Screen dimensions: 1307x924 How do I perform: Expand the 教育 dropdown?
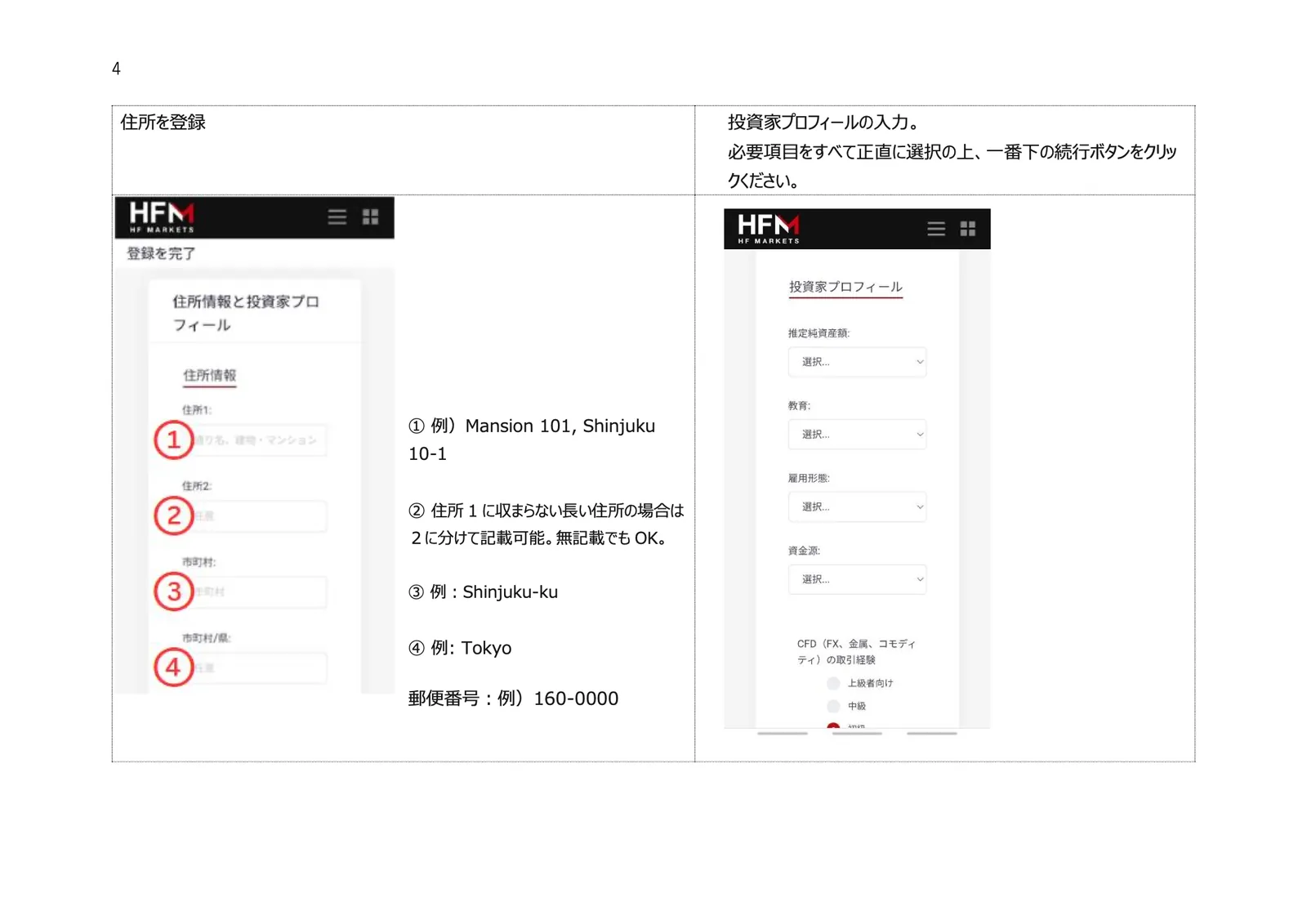(857, 435)
